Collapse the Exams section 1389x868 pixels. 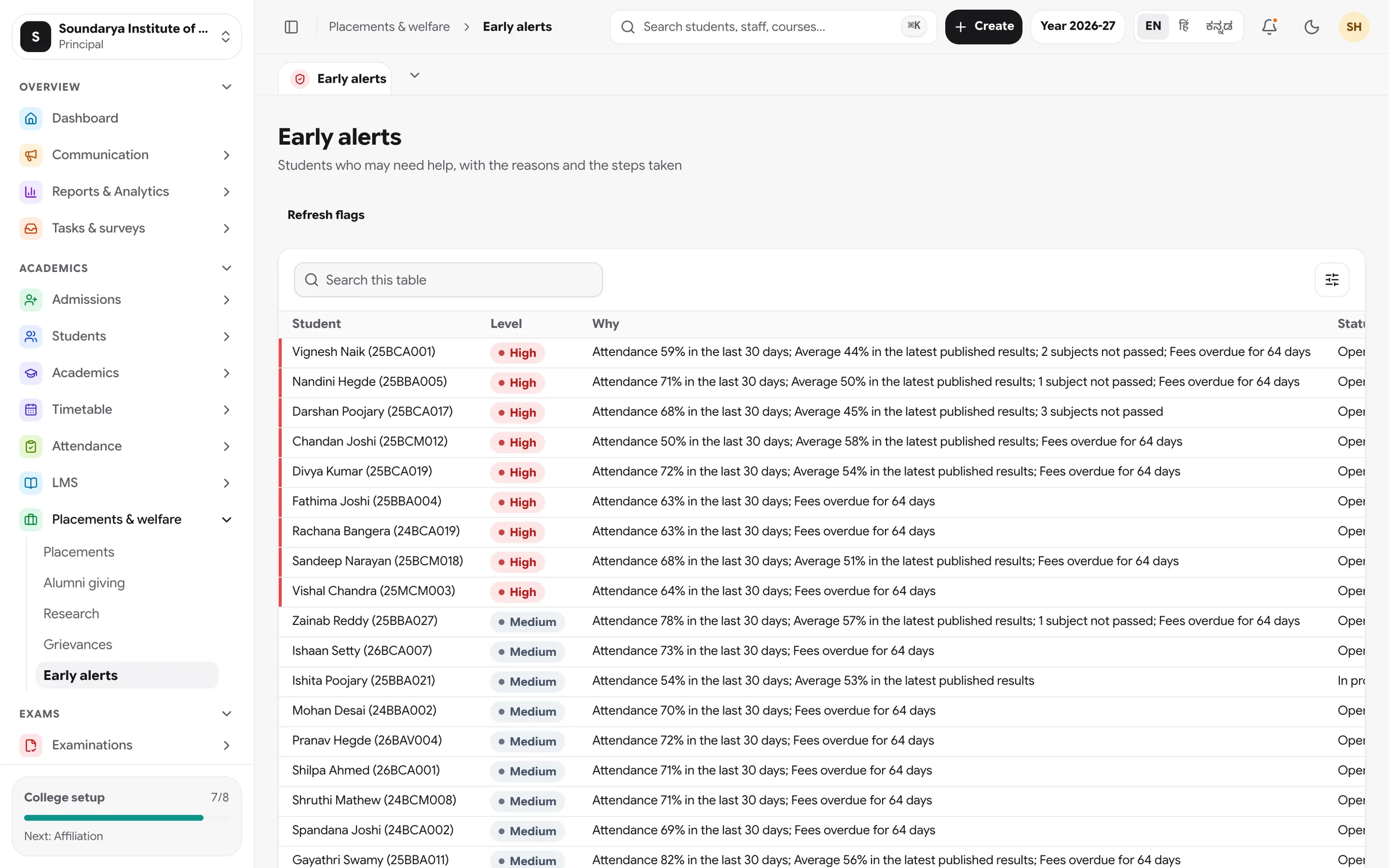click(x=226, y=713)
